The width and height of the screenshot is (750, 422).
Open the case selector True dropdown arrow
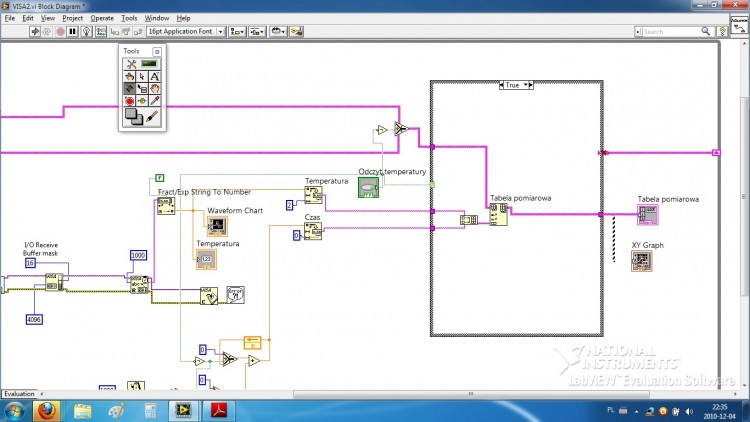(525, 85)
